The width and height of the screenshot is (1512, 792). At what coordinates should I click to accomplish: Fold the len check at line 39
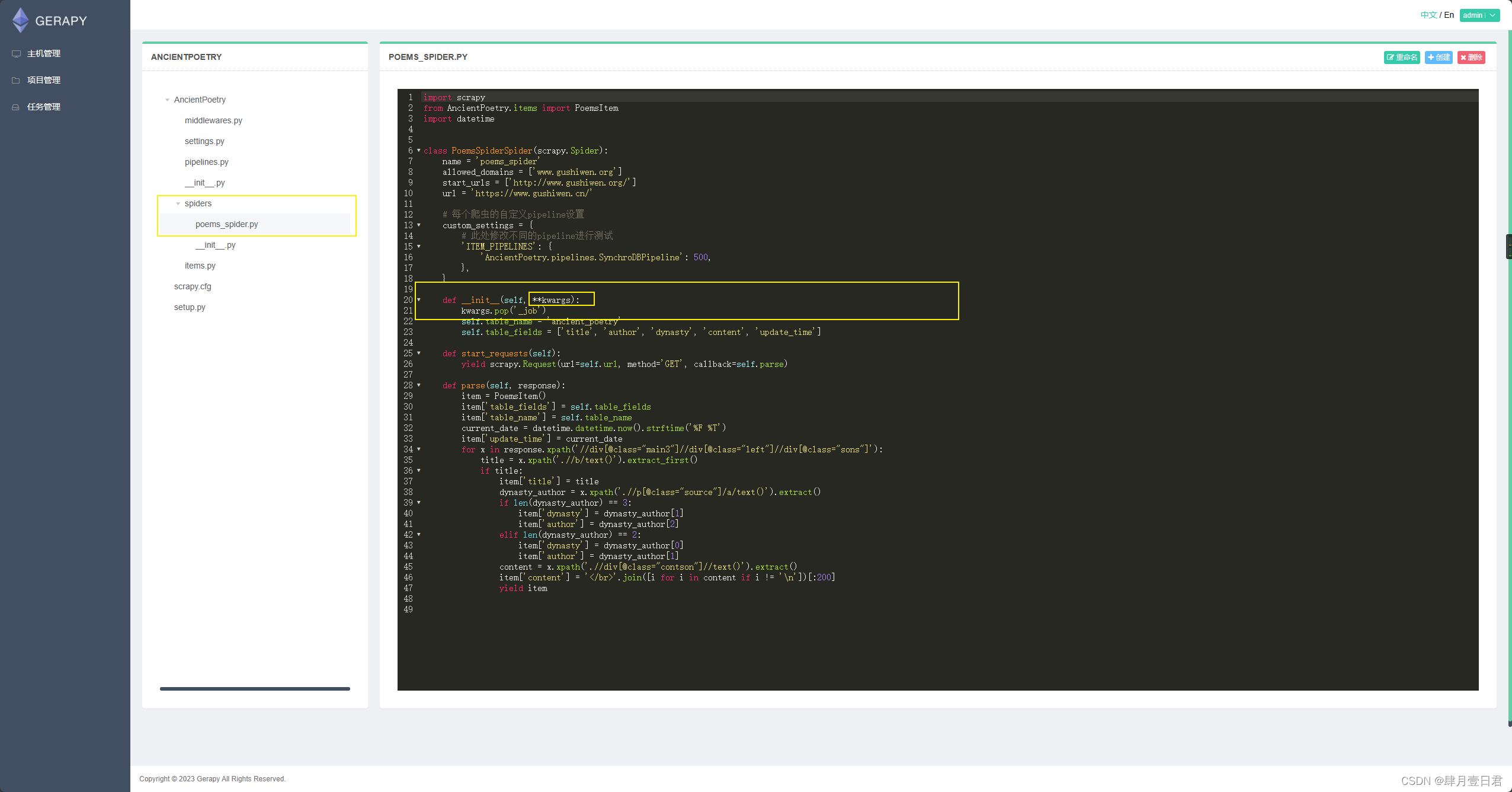[x=419, y=503]
